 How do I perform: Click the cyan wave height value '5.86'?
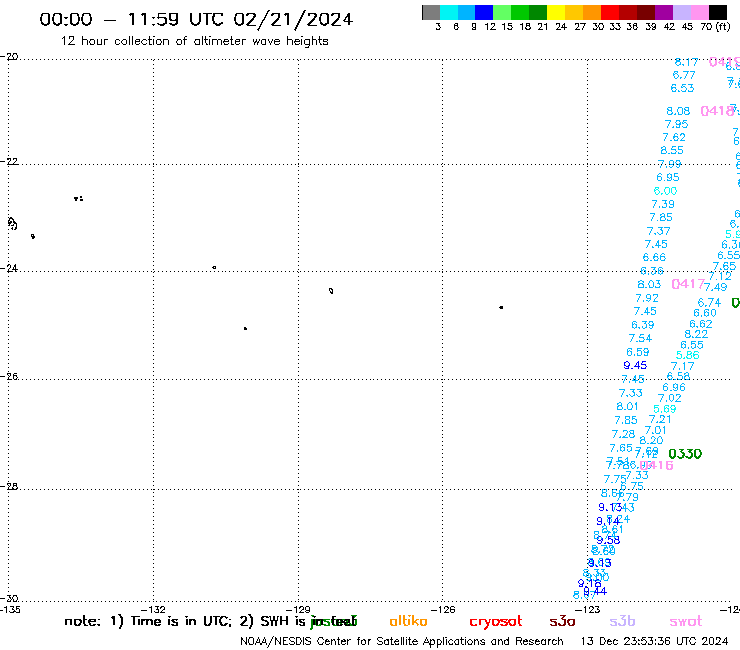pos(688,355)
